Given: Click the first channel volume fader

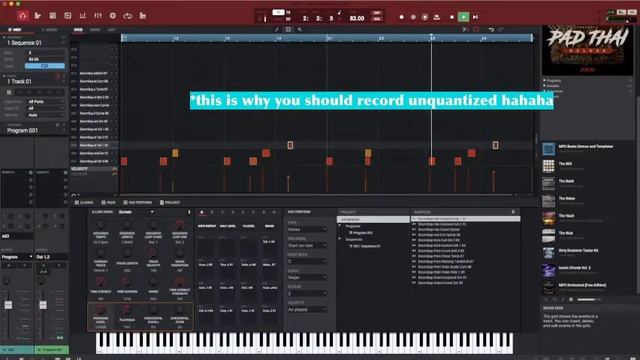Looking at the screenshot, I should 8,304.
